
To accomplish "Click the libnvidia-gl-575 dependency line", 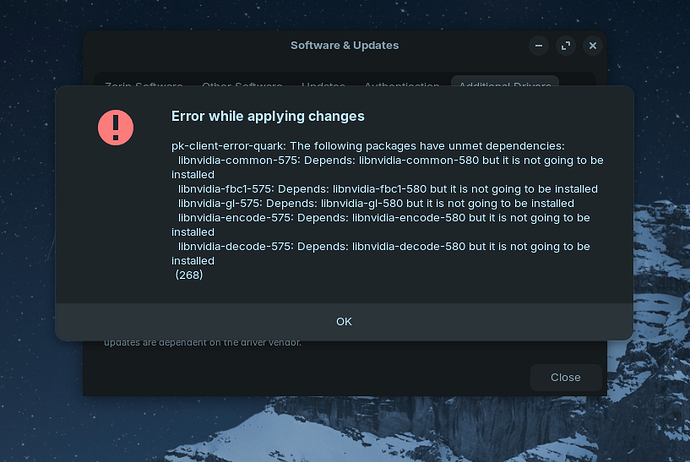I will tap(376, 202).
